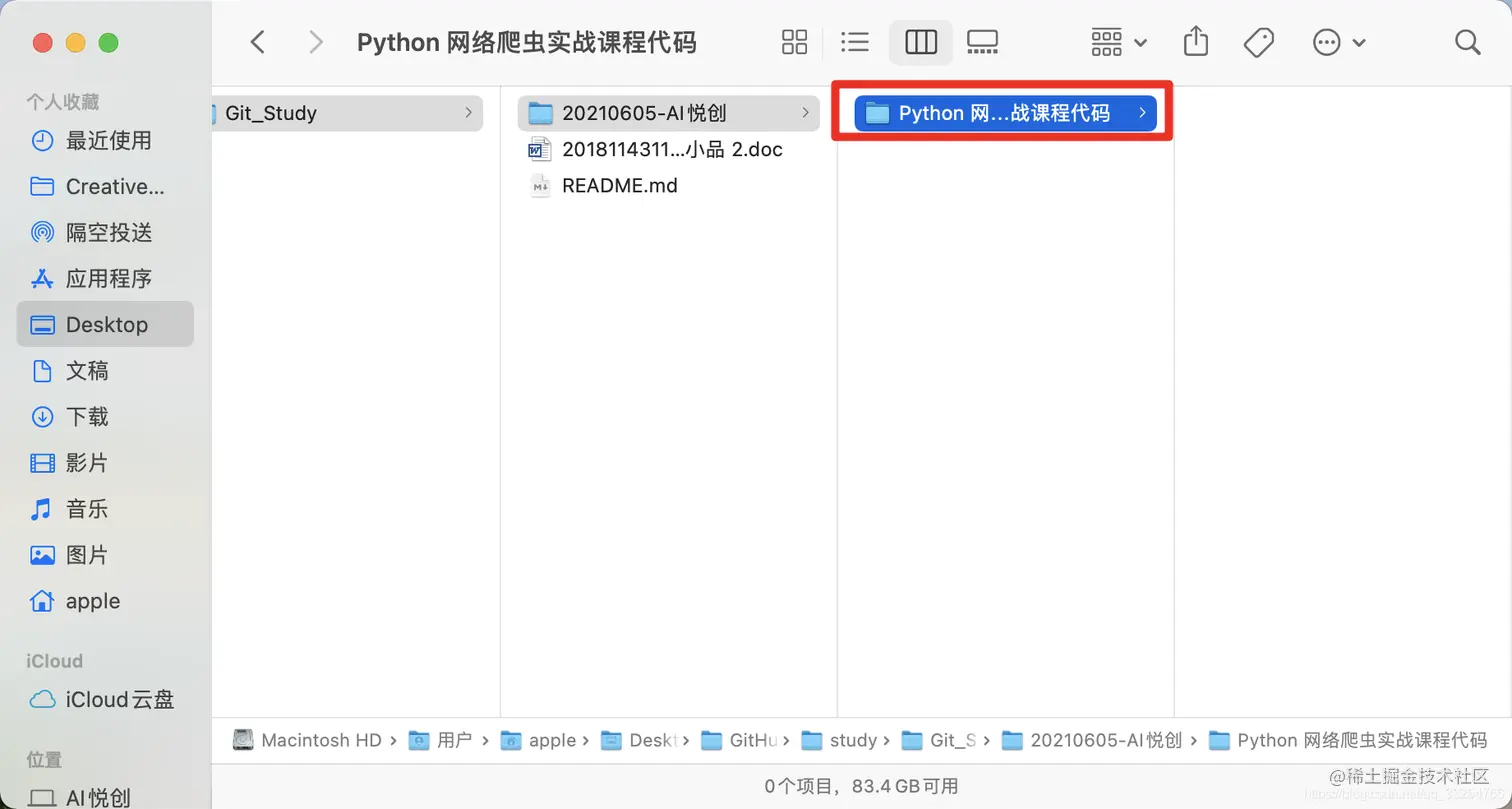Click 20210605-AI悦创 in the path bar
Viewport: 1512px width, 809px height.
1093,740
